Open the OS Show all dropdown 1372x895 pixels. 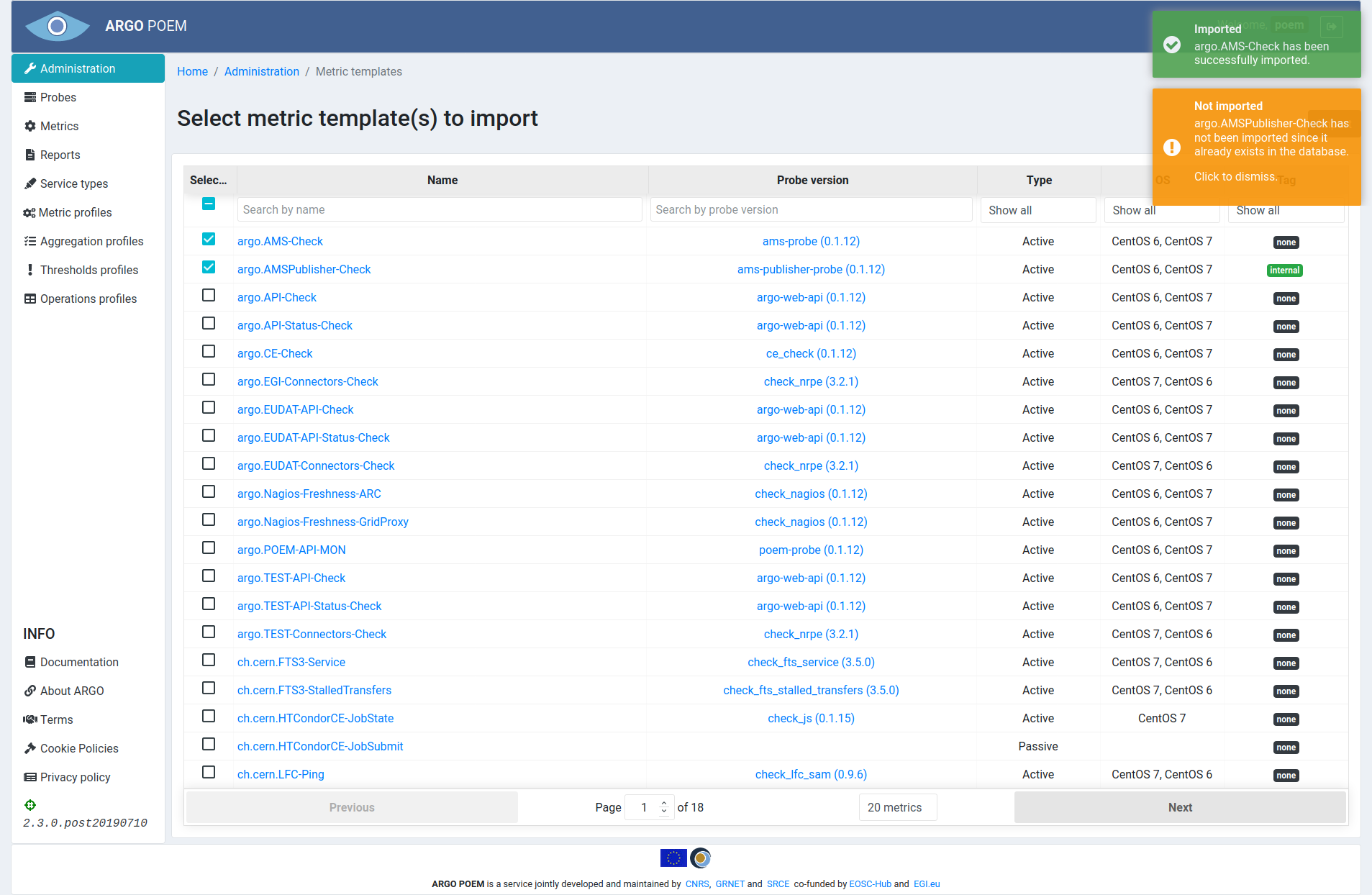coord(1161,210)
